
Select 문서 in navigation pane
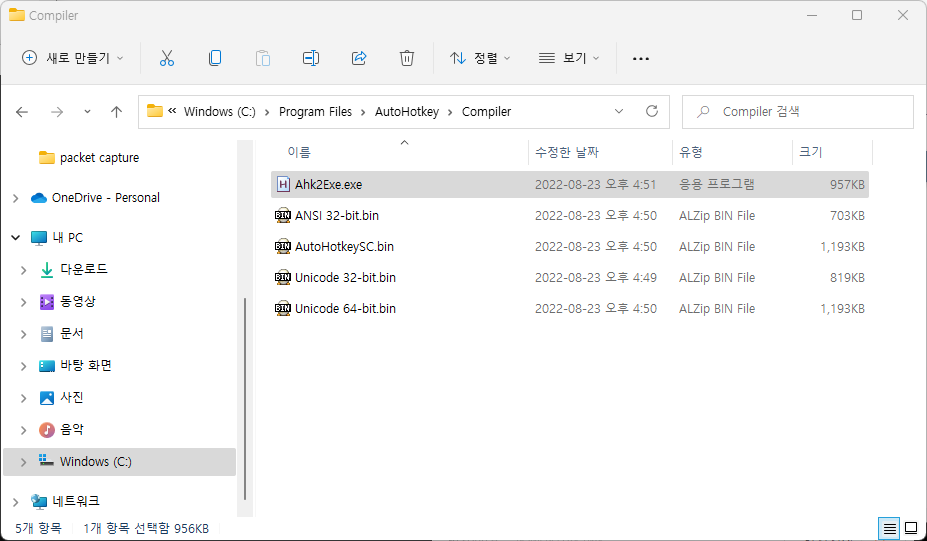tap(72, 333)
